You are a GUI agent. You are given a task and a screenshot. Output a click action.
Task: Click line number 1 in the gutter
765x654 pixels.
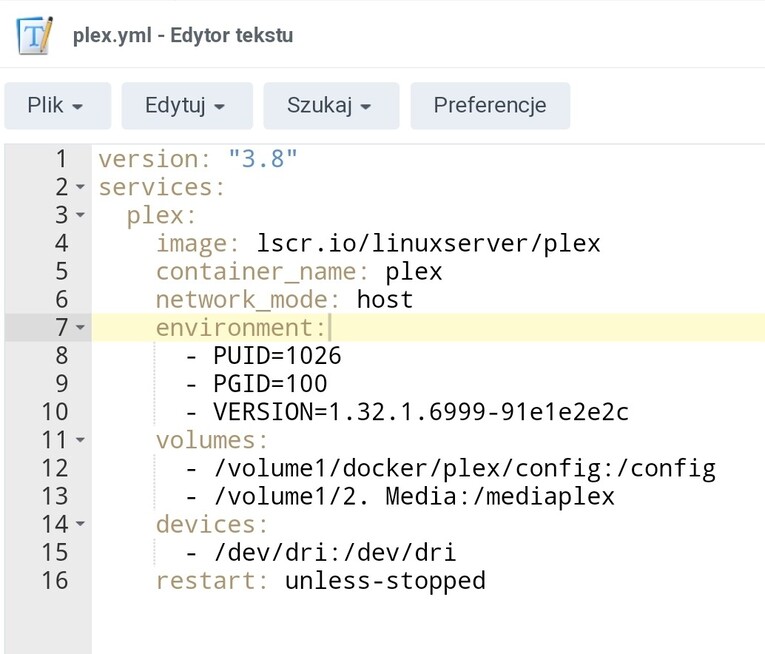point(60,159)
